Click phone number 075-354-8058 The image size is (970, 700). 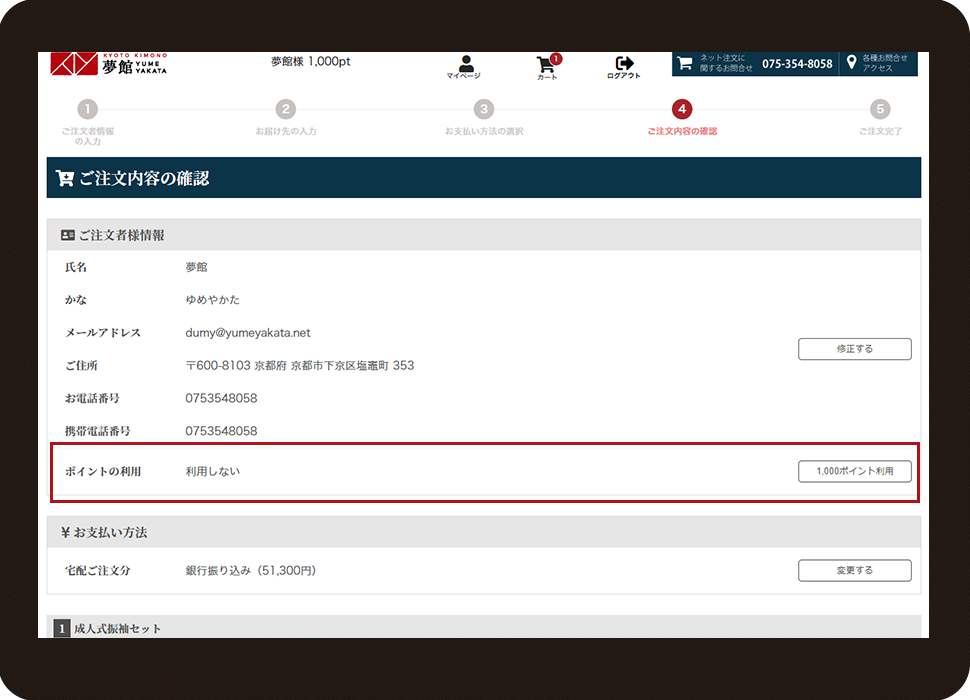click(x=797, y=64)
